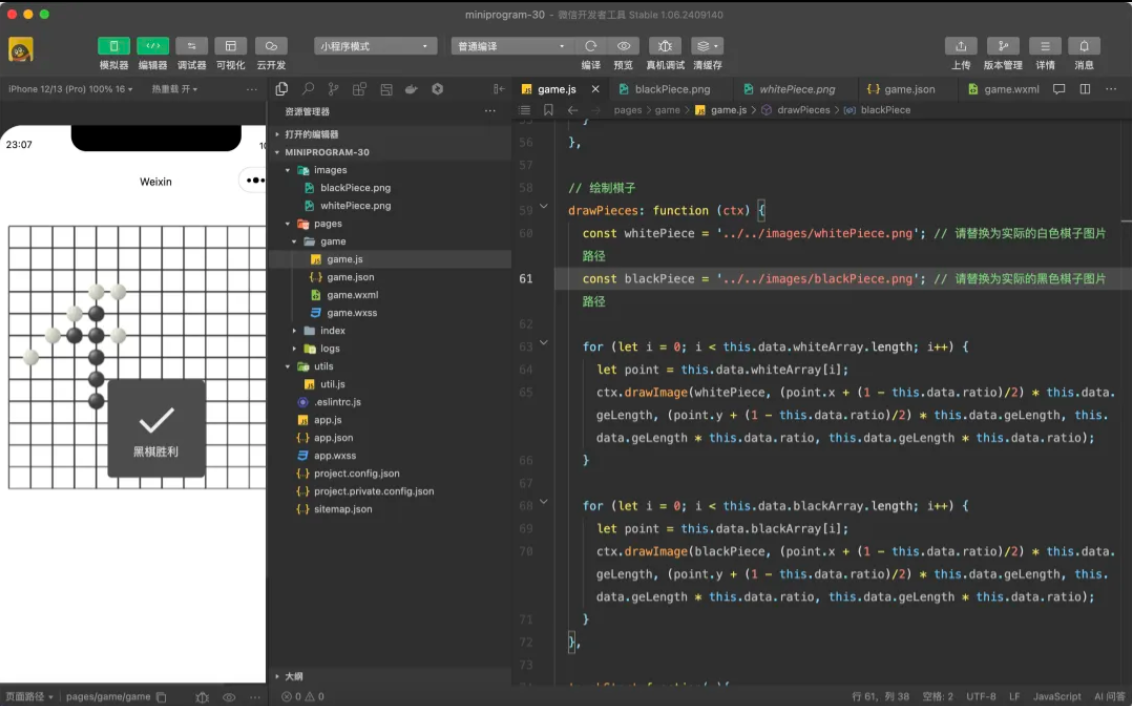Open app.json in file tree
Viewport: 1132px width, 706px height.
click(x=333, y=438)
